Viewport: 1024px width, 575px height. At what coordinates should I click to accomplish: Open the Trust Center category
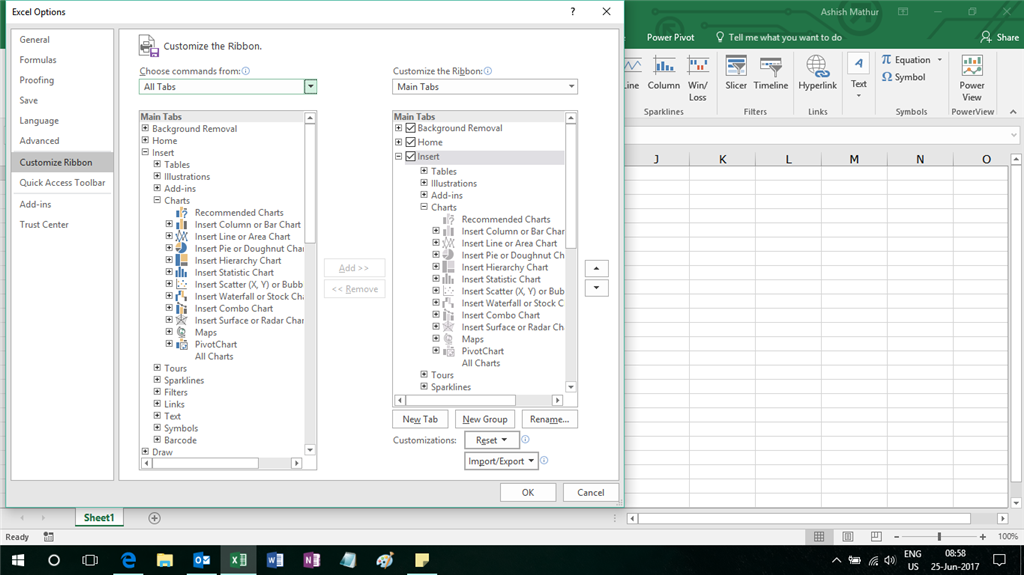(x=44, y=224)
